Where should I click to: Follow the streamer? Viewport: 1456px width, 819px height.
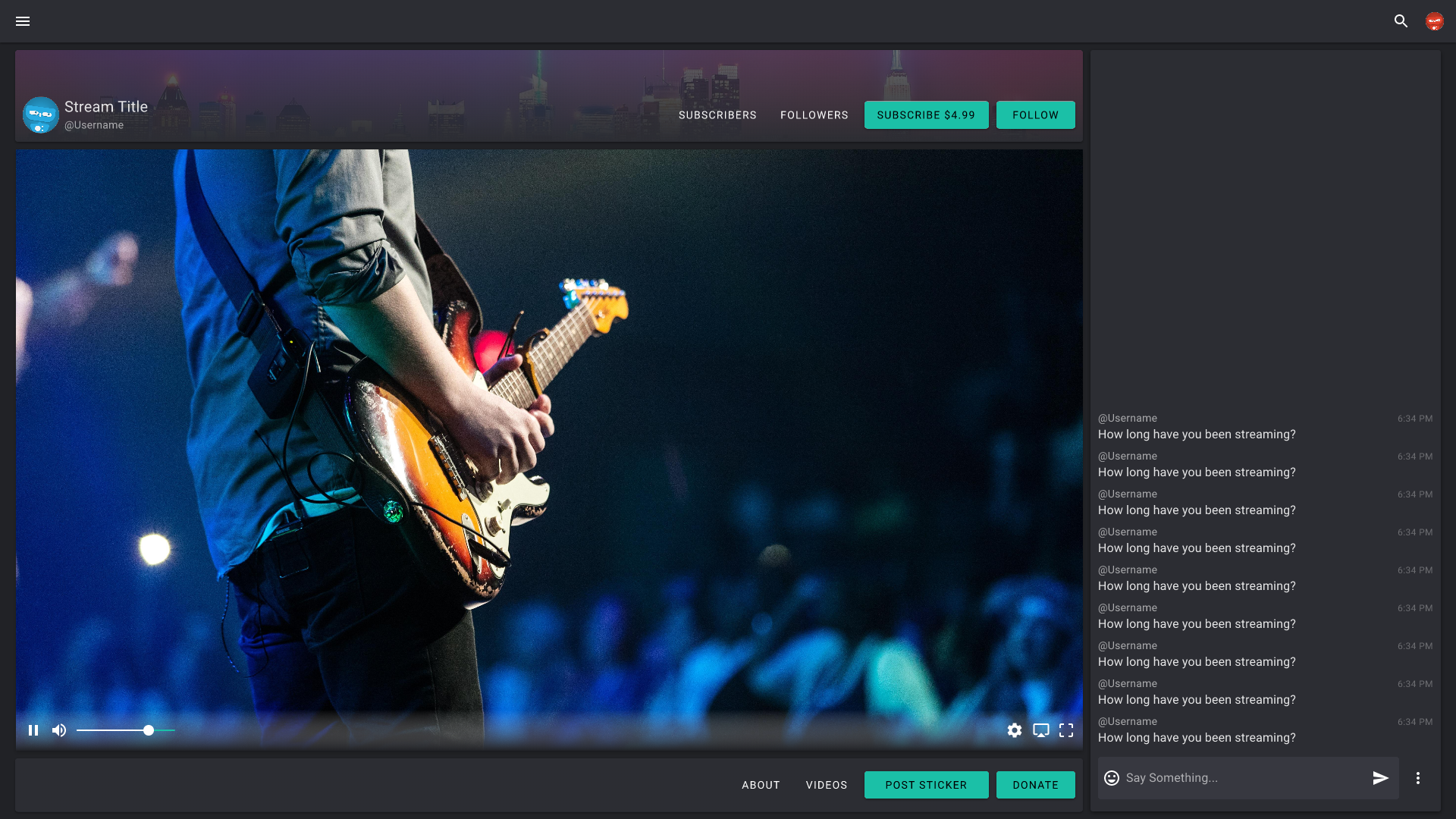point(1035,115)
